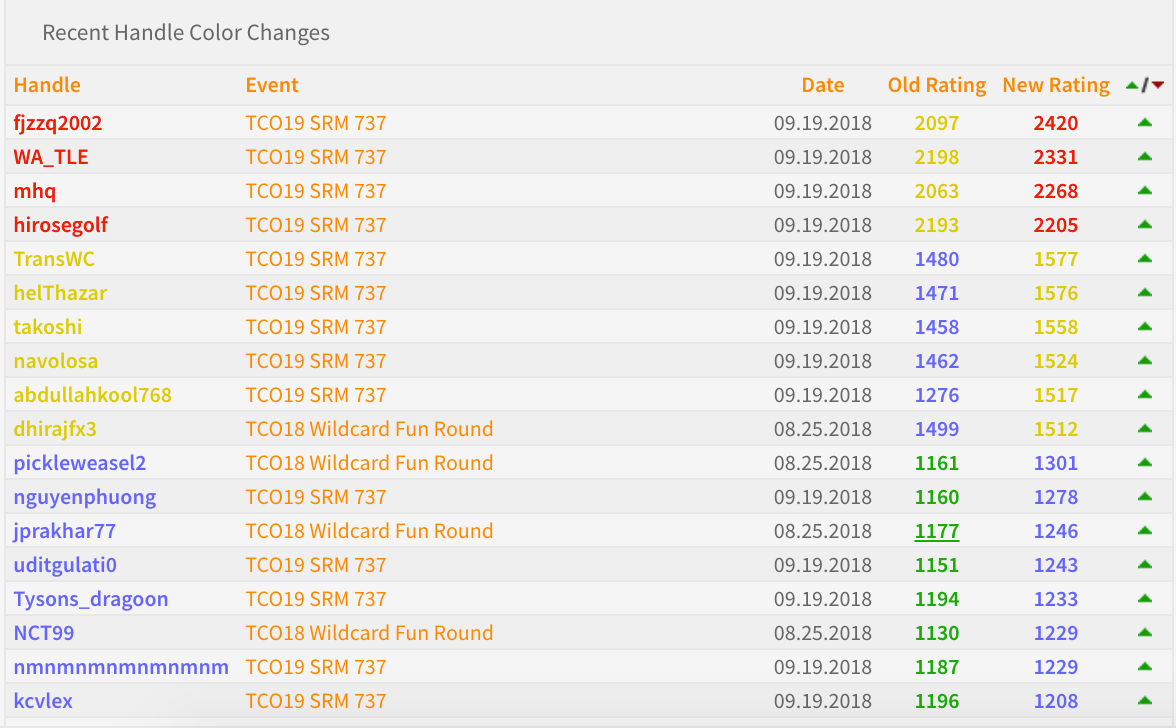
Task: Sort by the Date column header
Action: pyautogui.click(x=823, y=85)
